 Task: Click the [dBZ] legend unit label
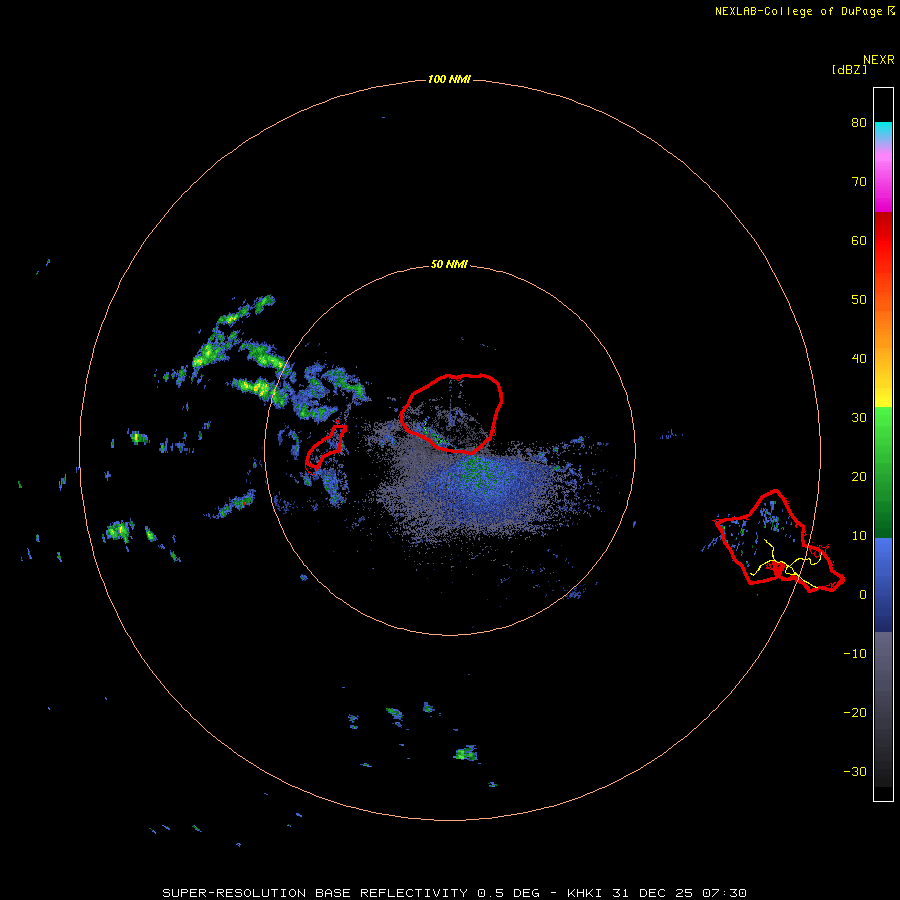click(849, 69)
